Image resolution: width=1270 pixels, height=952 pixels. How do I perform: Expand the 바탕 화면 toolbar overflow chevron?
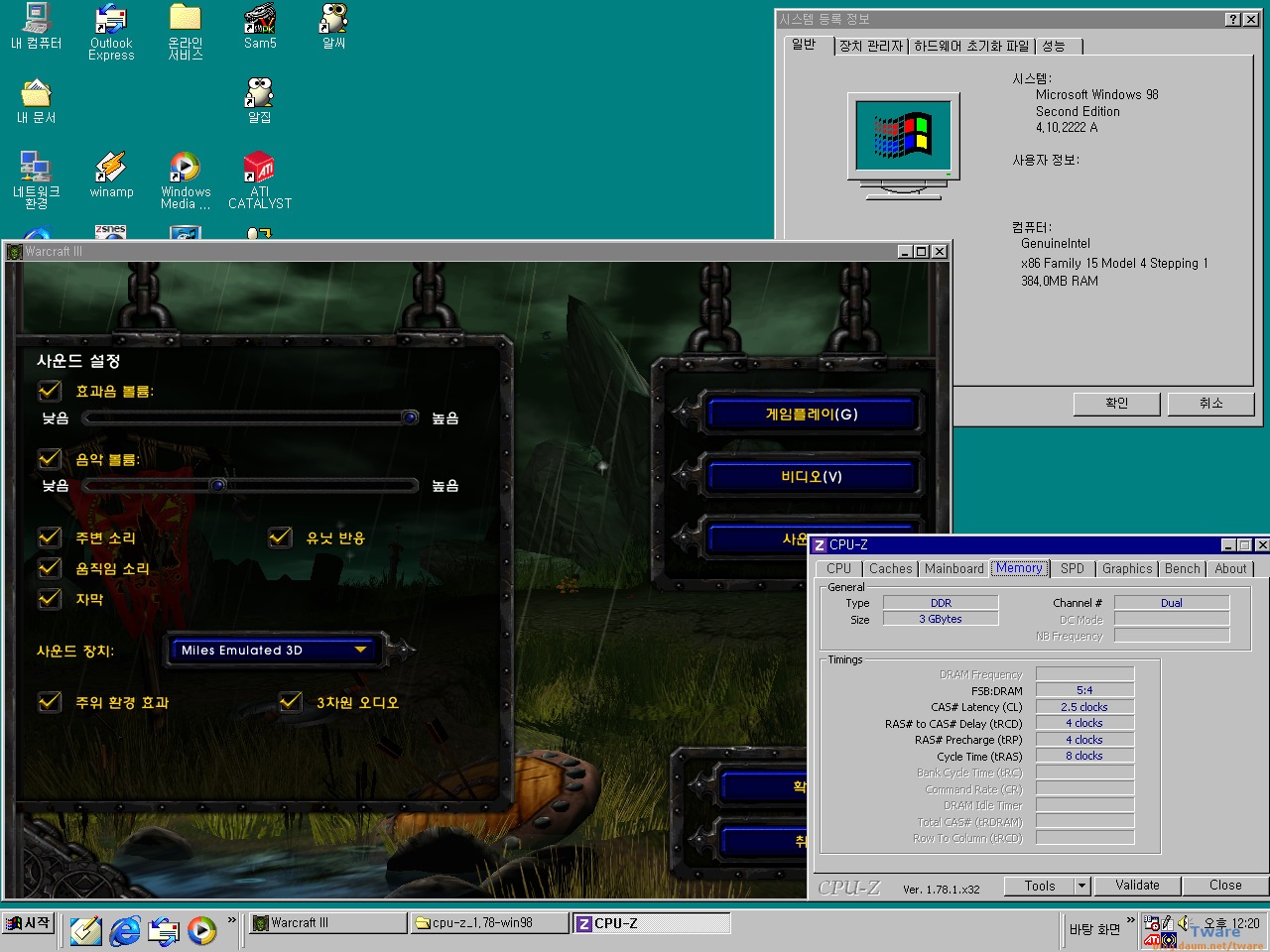(1130, 920)
